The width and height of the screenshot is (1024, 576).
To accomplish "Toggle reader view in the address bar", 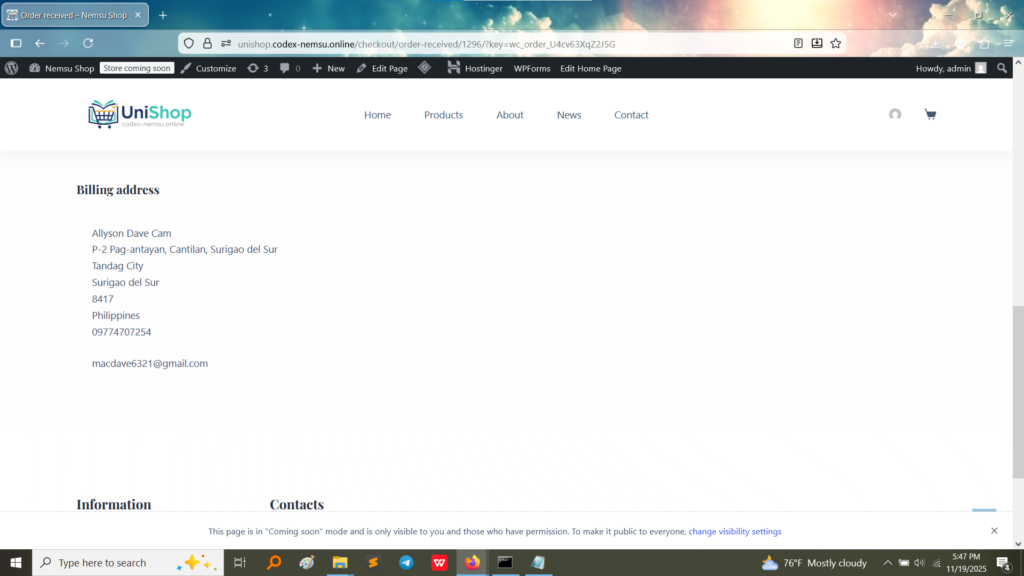I will pos(798,43).
